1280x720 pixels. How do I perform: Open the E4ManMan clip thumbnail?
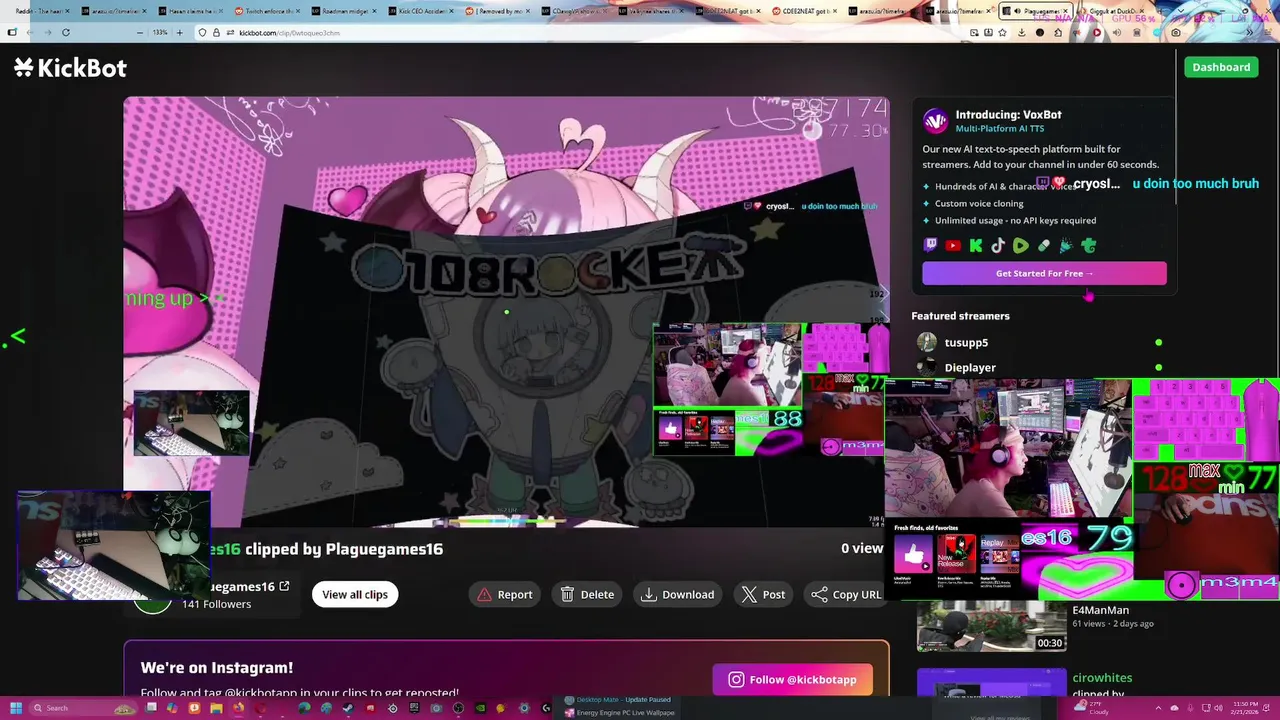992,627
